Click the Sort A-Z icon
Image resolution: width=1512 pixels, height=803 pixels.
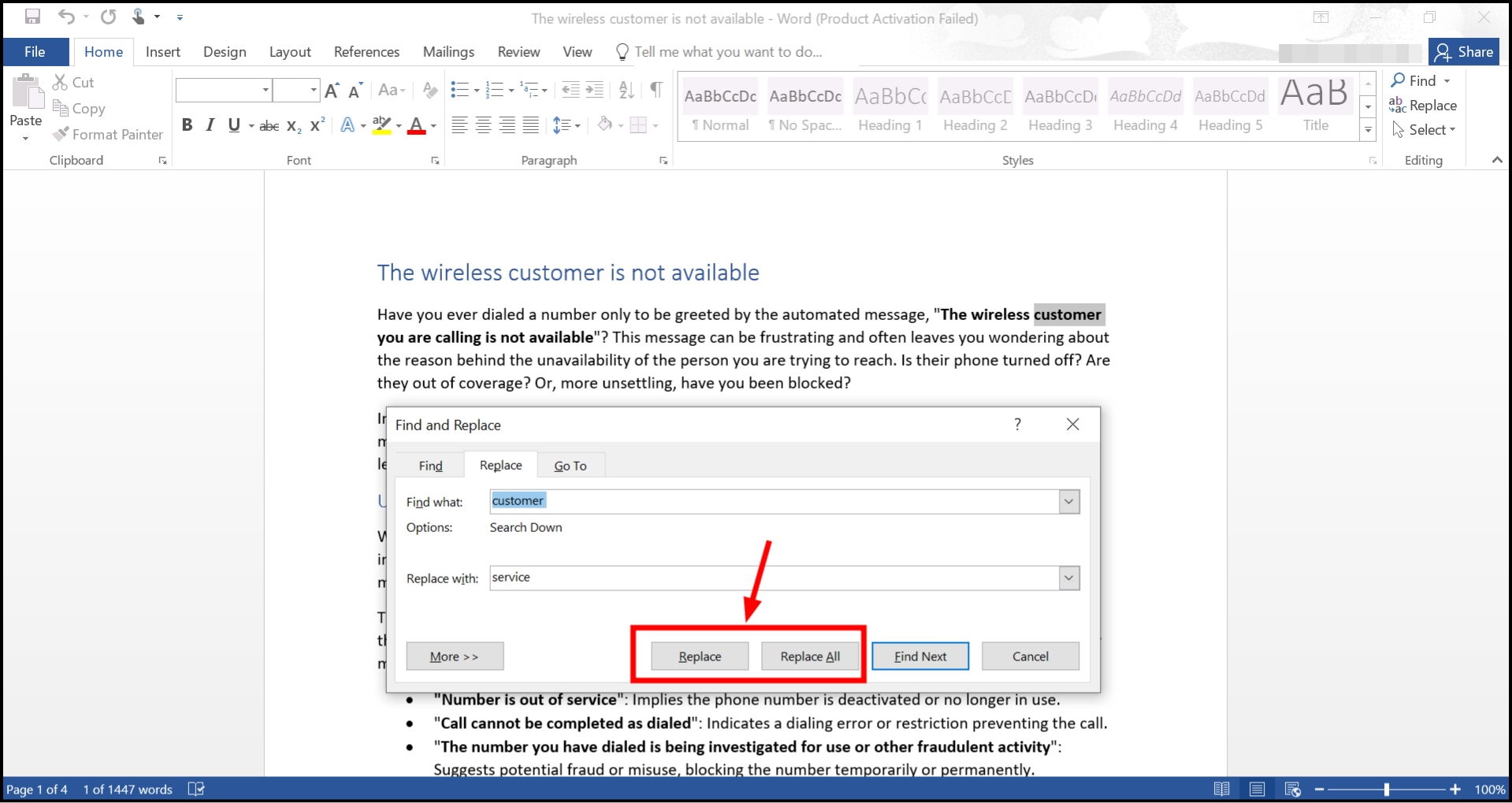coord(626,90)
